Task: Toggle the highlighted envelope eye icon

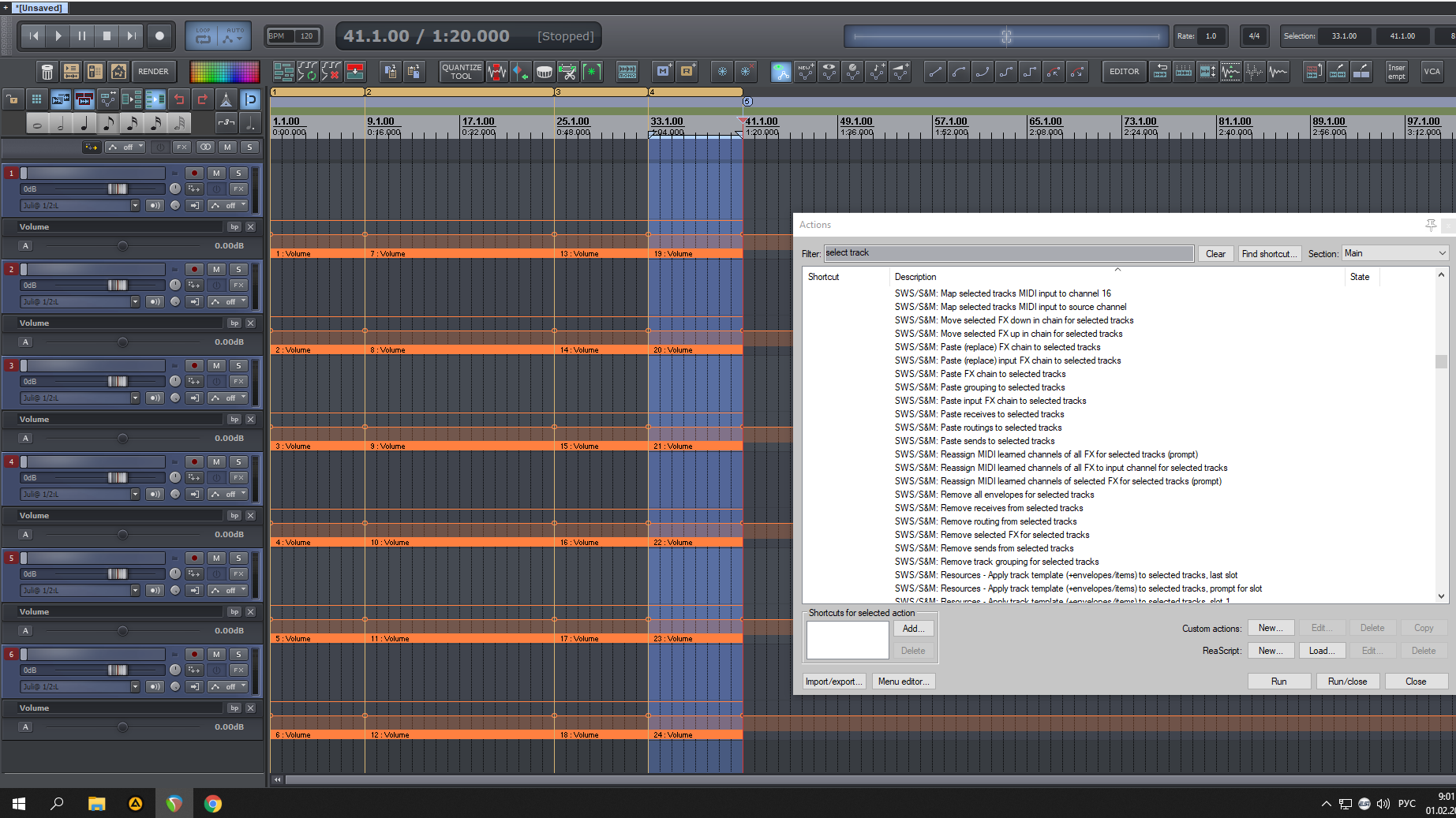Action: point(781,72)
